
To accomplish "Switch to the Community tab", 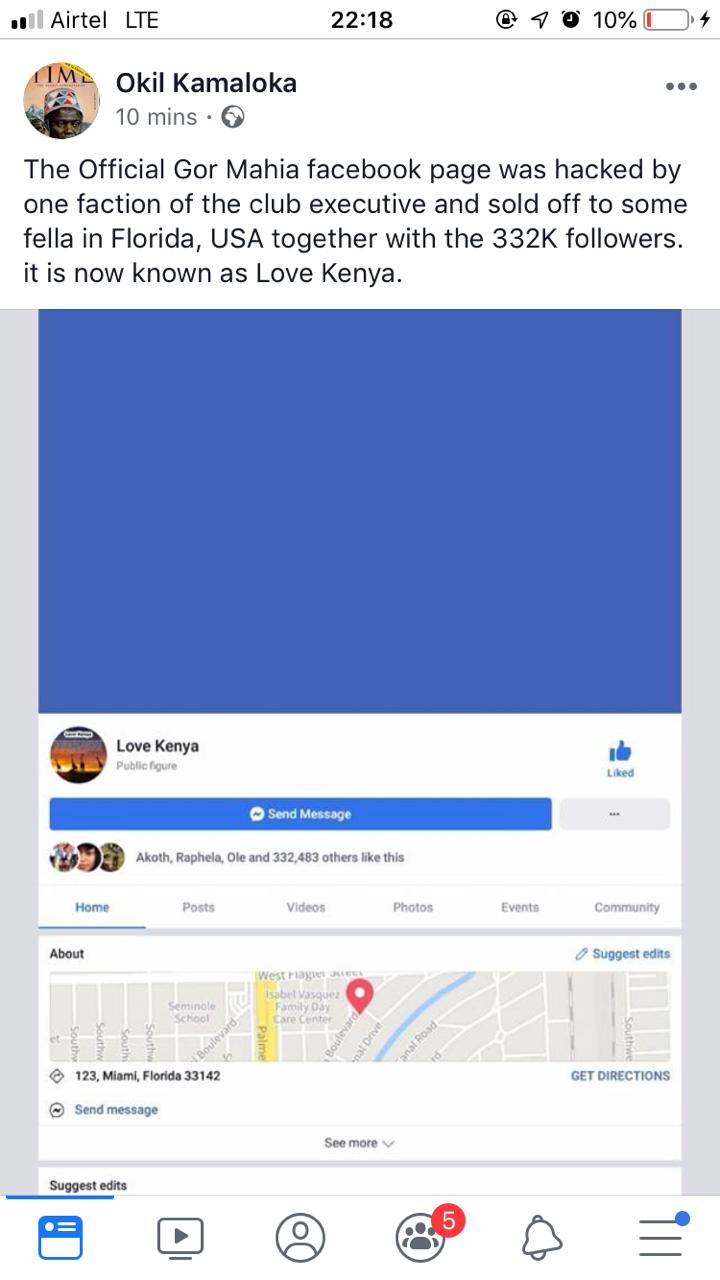I will tap(627, 907).
